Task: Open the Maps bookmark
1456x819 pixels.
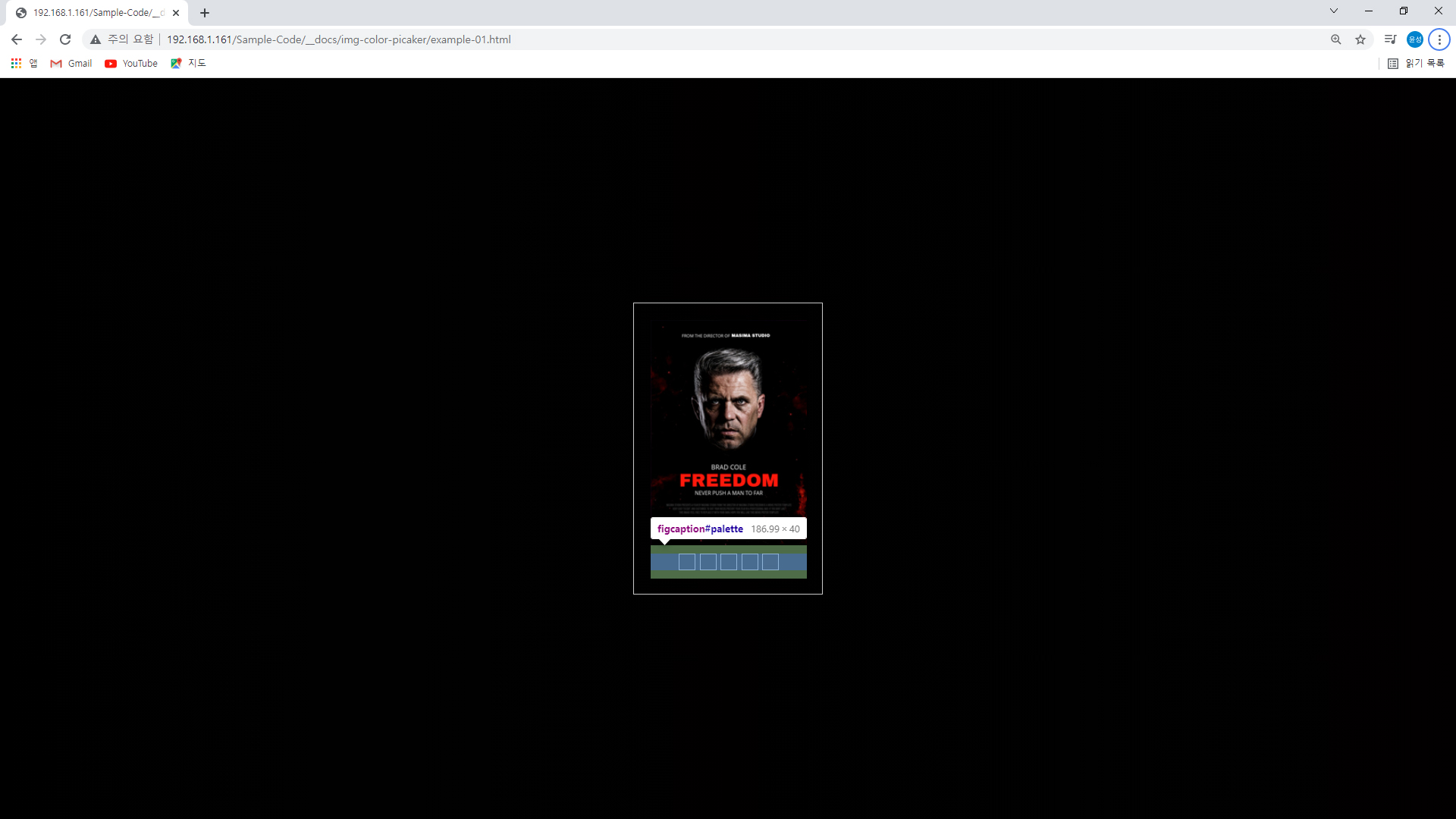Action: (188, 64)
